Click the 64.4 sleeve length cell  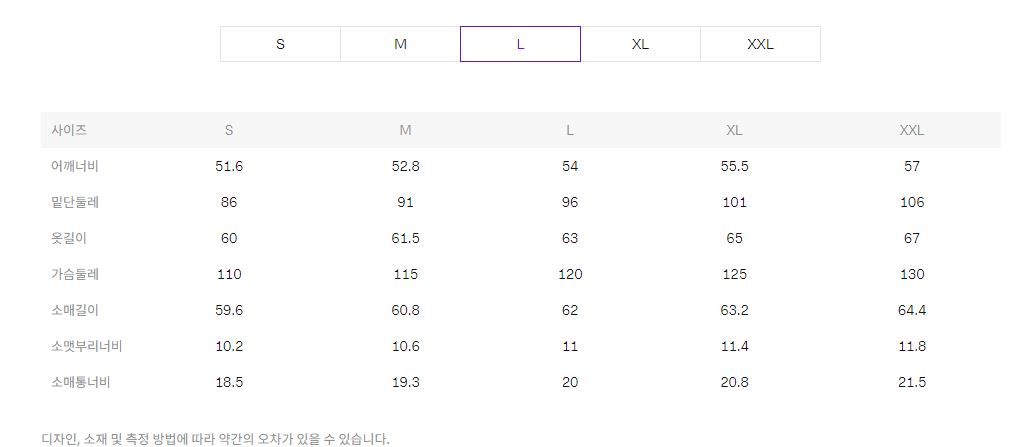(x=911, y=310)
